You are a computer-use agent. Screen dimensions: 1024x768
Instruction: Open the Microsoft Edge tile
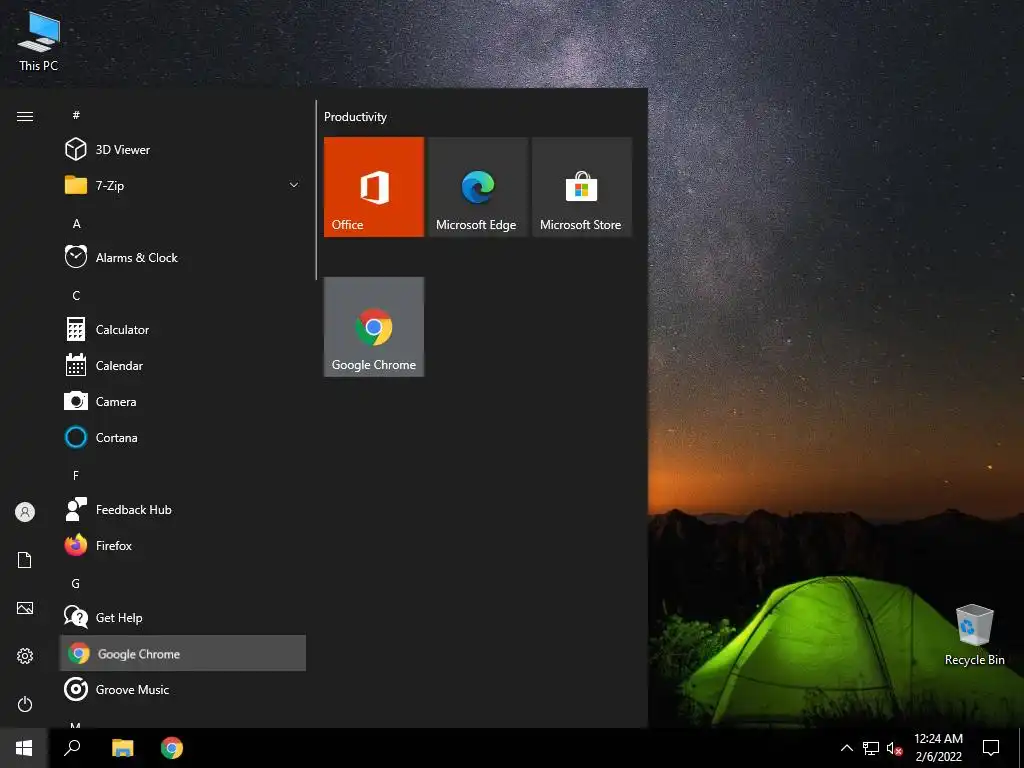tap(477, 187)
